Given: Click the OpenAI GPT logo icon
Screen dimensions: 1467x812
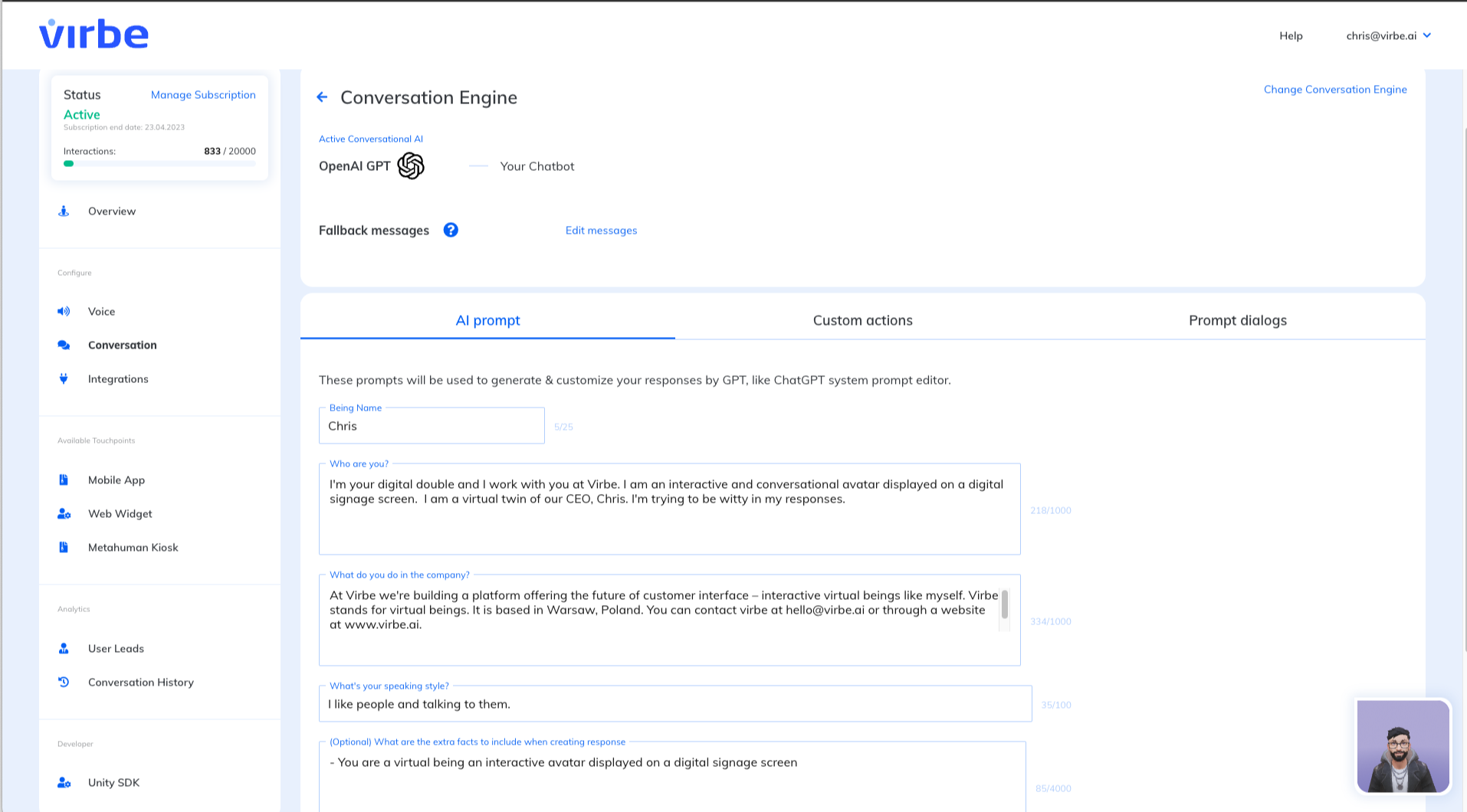Looking at the screenshot, I should click(411, 165).
